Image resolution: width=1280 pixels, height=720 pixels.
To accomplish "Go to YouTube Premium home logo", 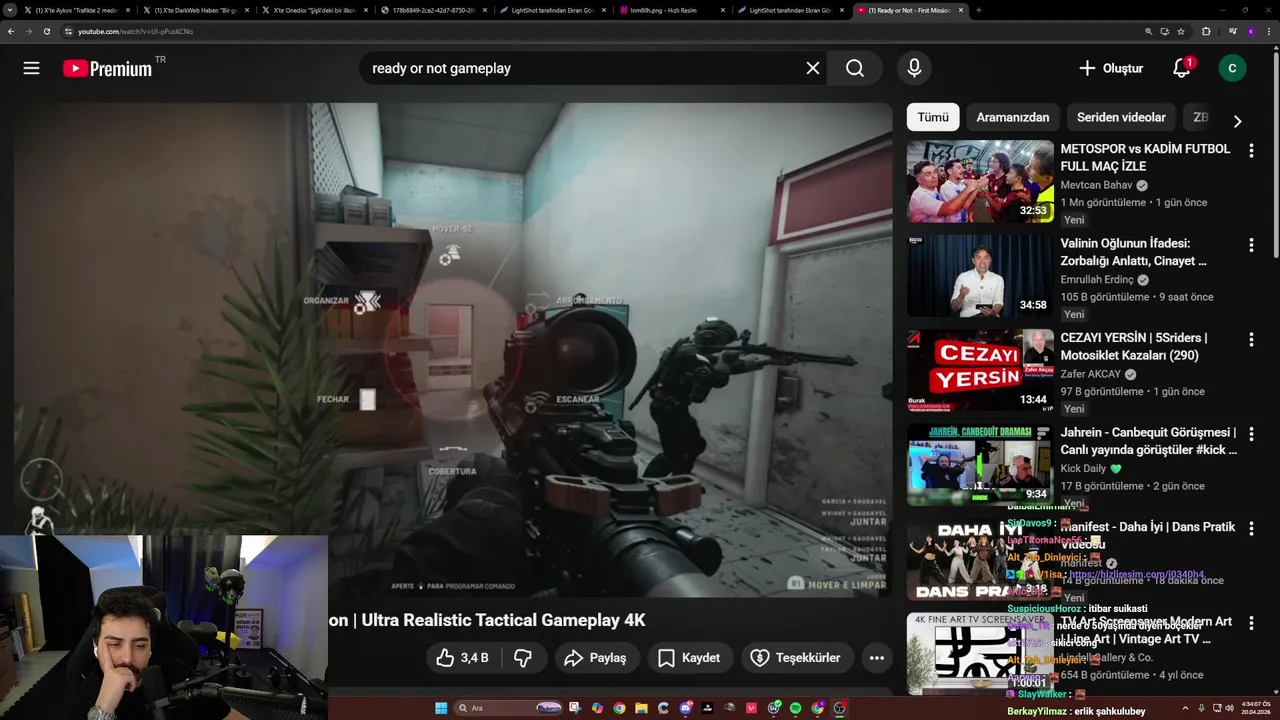I will tap(107, 68).
